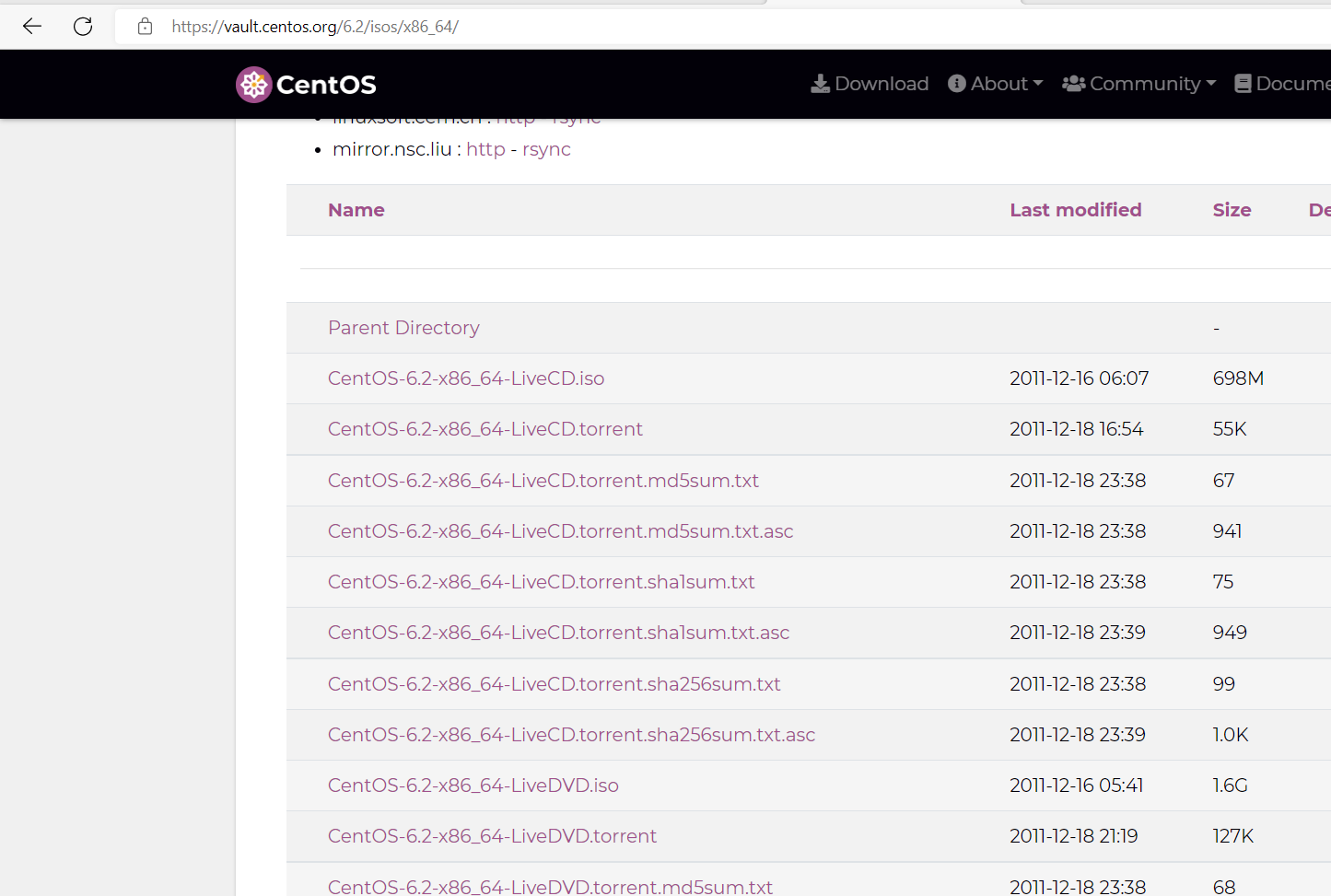Viewport: 1331px width, 896px height.
Task: Download CentOS-6.2-x86_64-LiveCD.iso
Action: pos(466,378)
